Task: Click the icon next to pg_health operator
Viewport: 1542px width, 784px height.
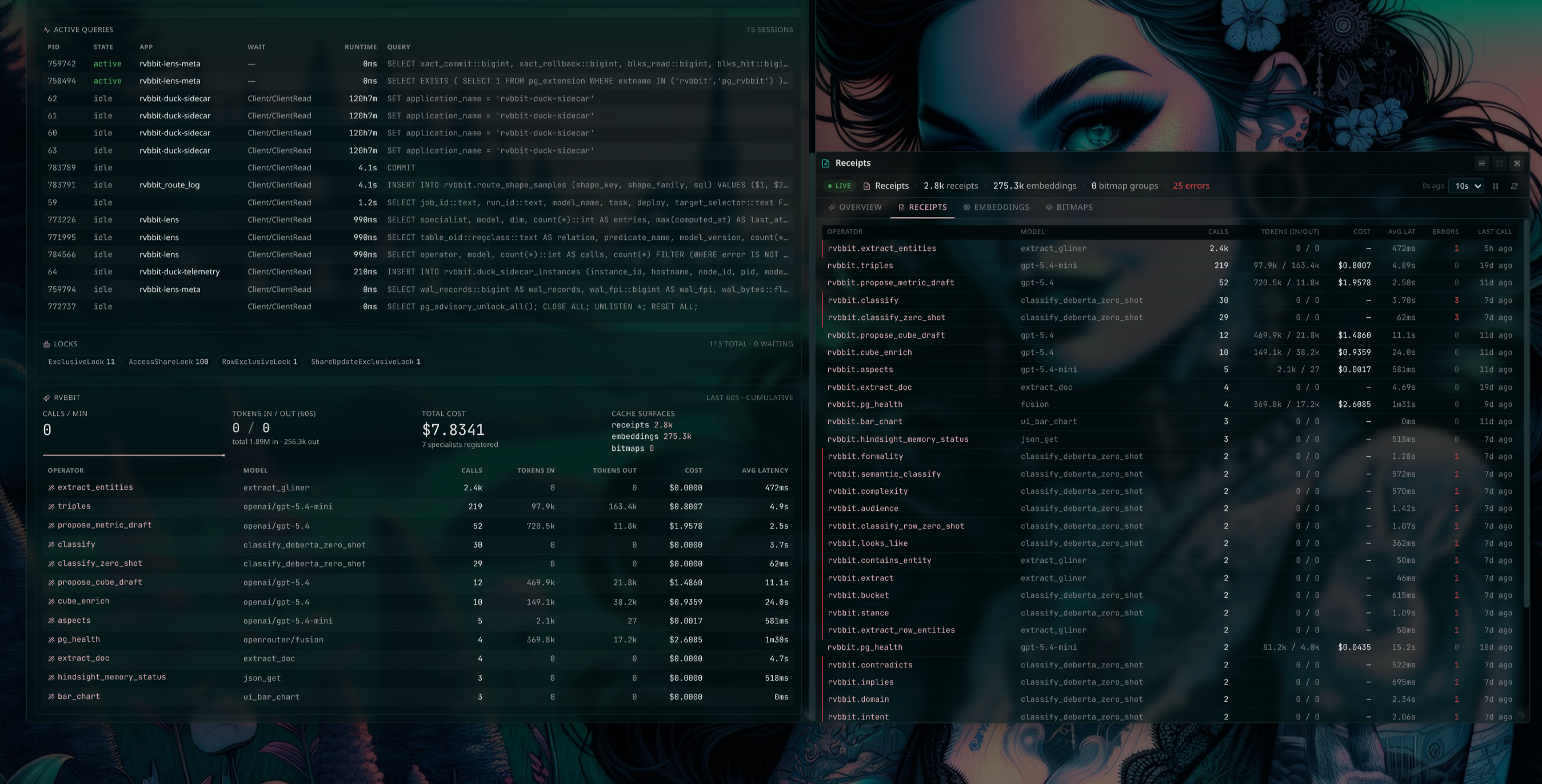Action: [x=51, y=640]
